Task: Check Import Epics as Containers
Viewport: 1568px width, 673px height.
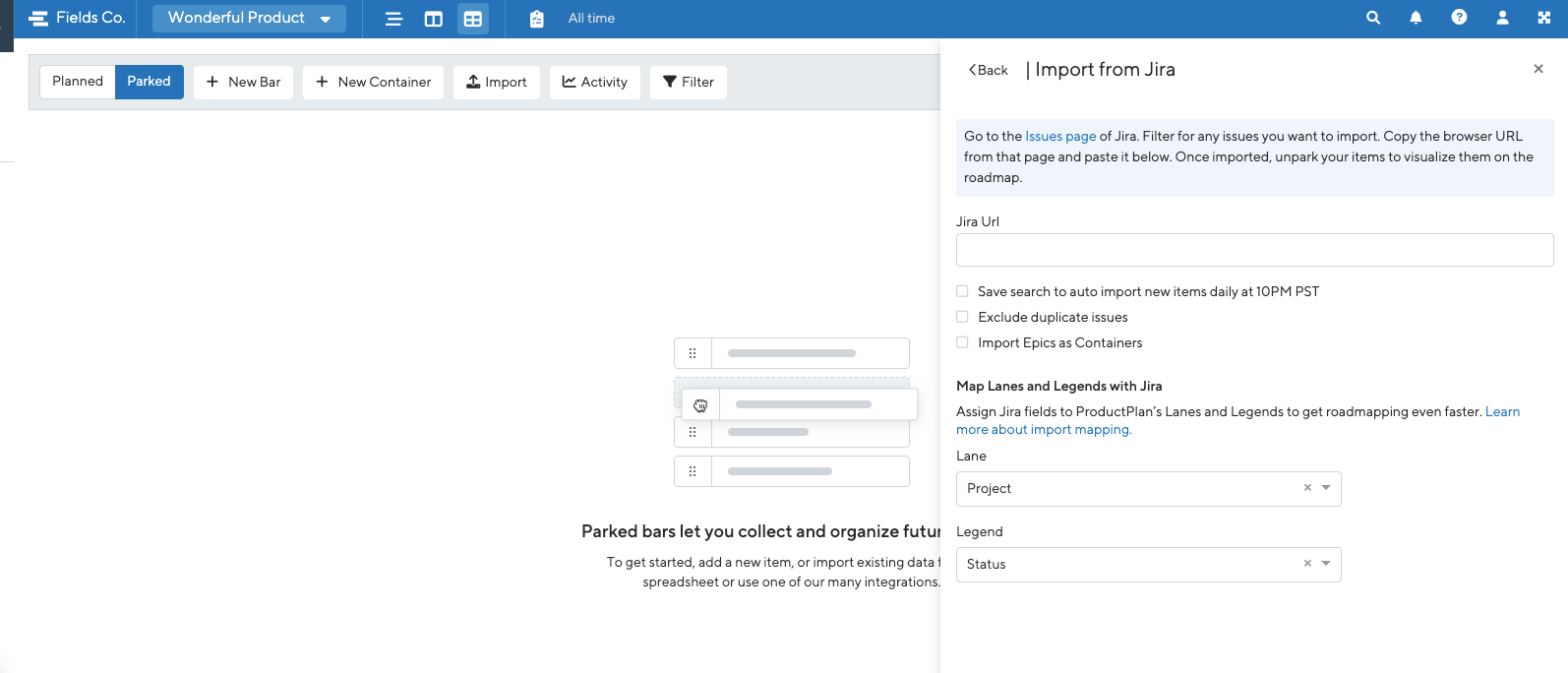Action: coord(962,342)
